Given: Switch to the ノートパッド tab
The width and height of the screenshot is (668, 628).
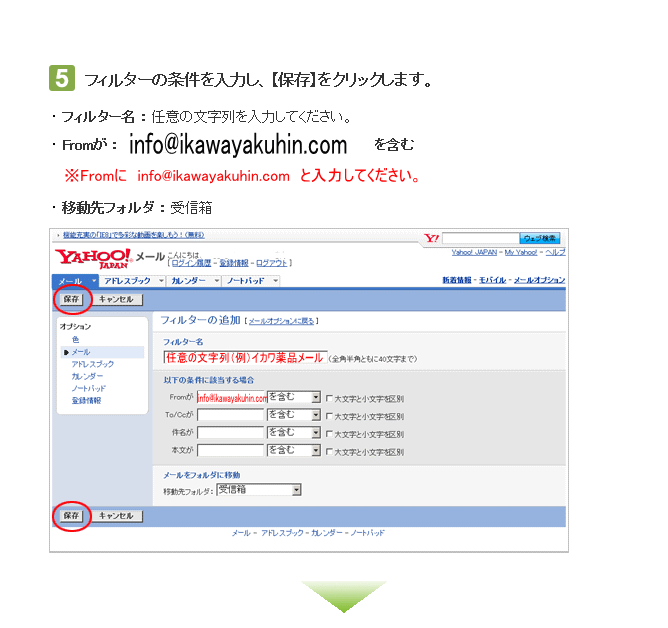Looking at the screenshot, I should tap(246, 281).
